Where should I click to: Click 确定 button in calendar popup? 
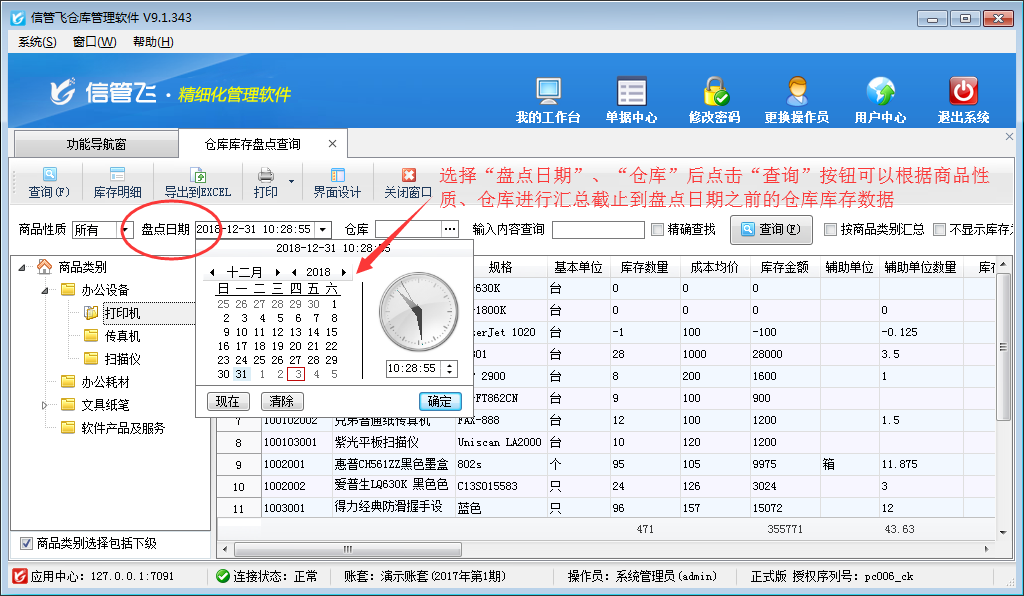(439, 401)
